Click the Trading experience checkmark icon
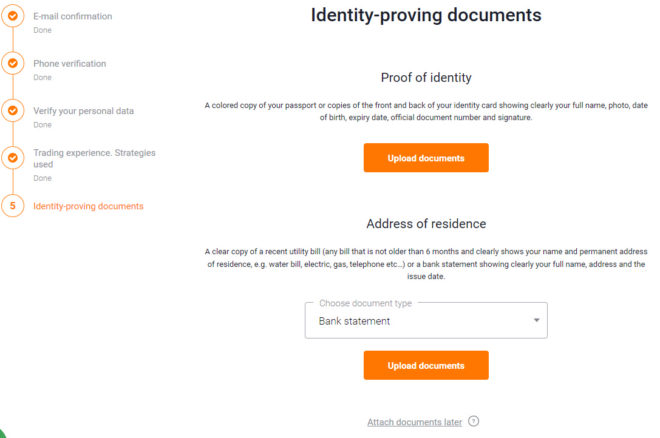 point(13,157)
